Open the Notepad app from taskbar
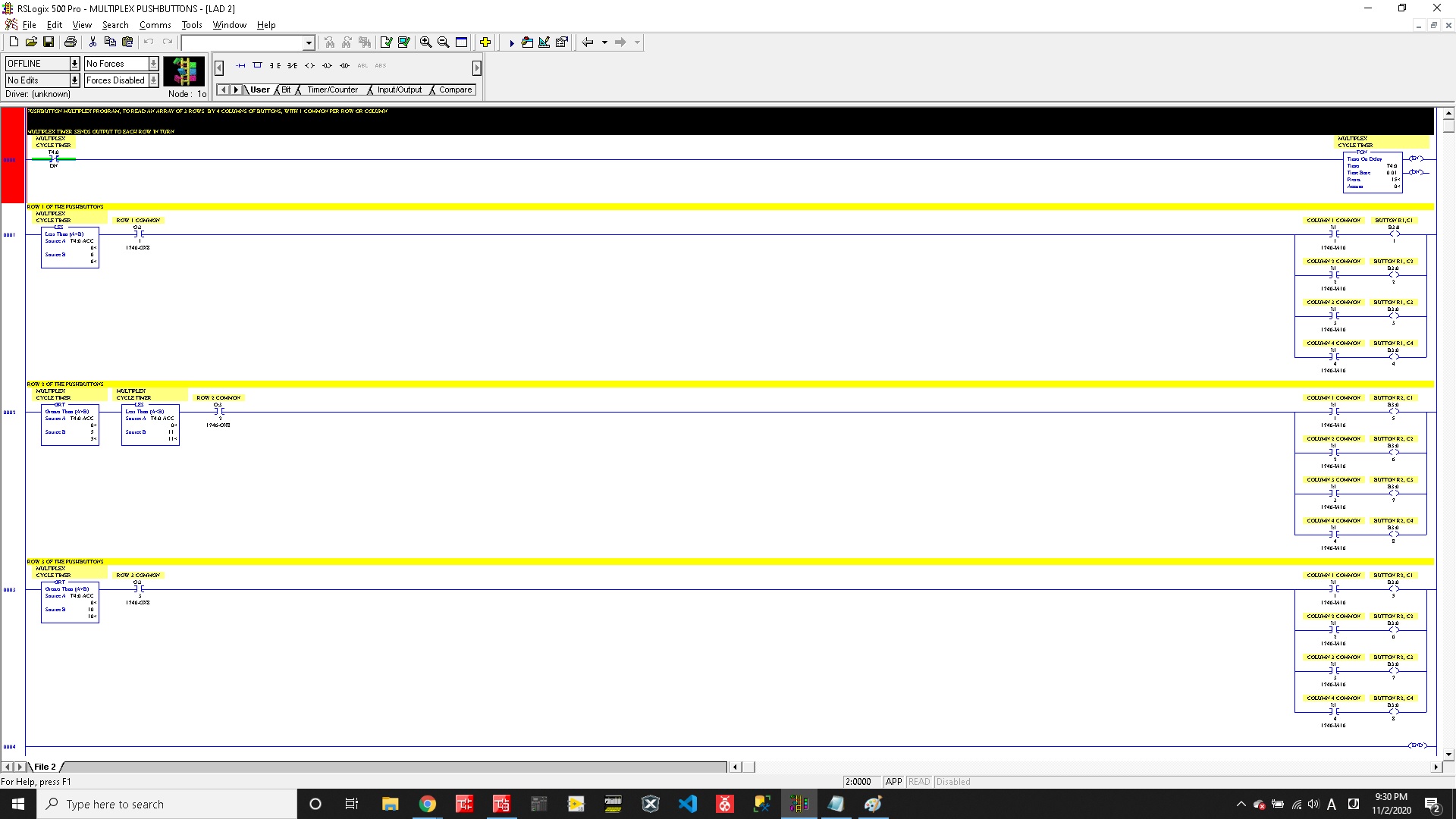 [x=836, y=804]
